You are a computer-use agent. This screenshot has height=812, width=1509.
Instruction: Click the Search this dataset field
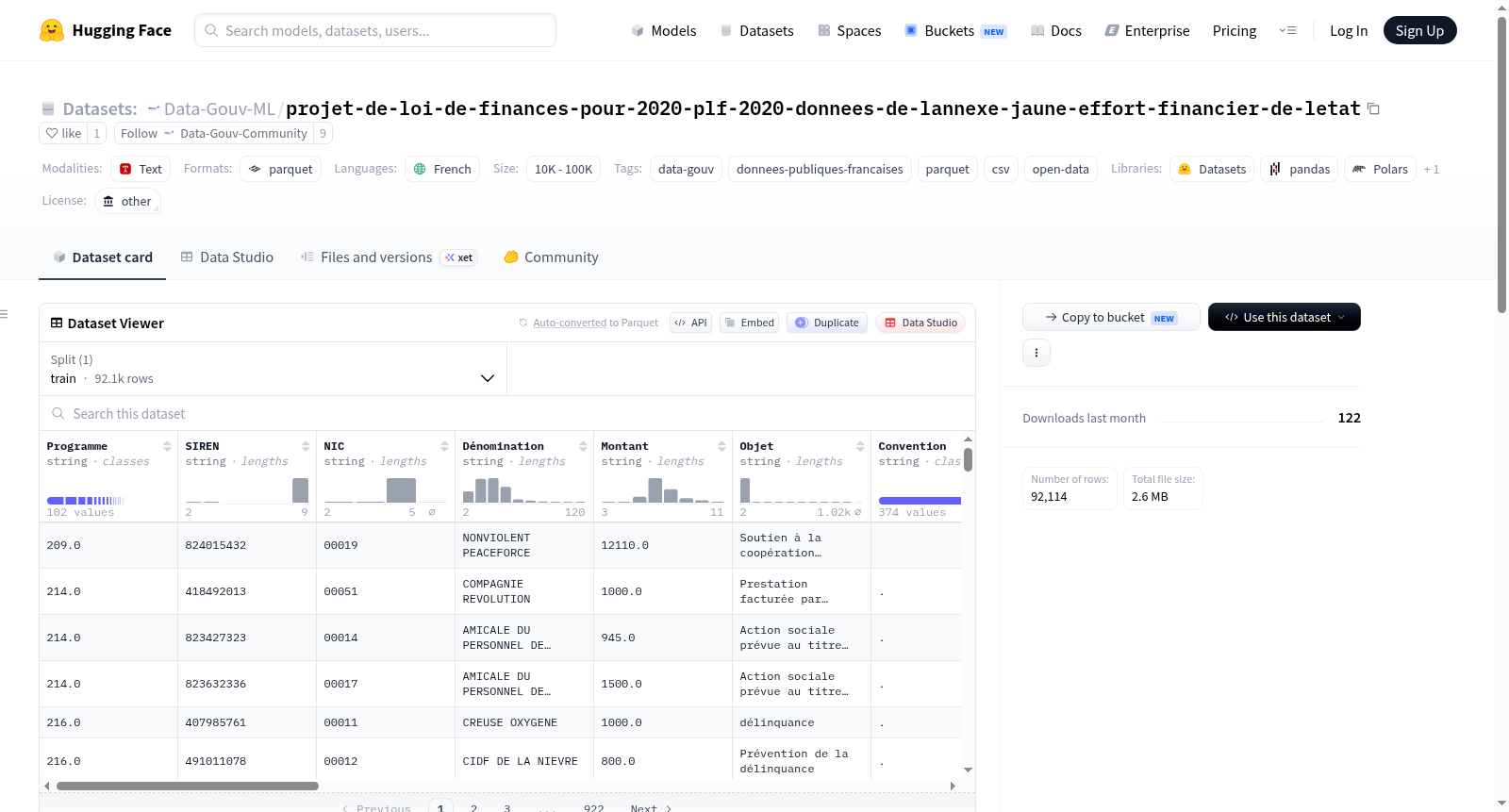(x=507, y=413)
